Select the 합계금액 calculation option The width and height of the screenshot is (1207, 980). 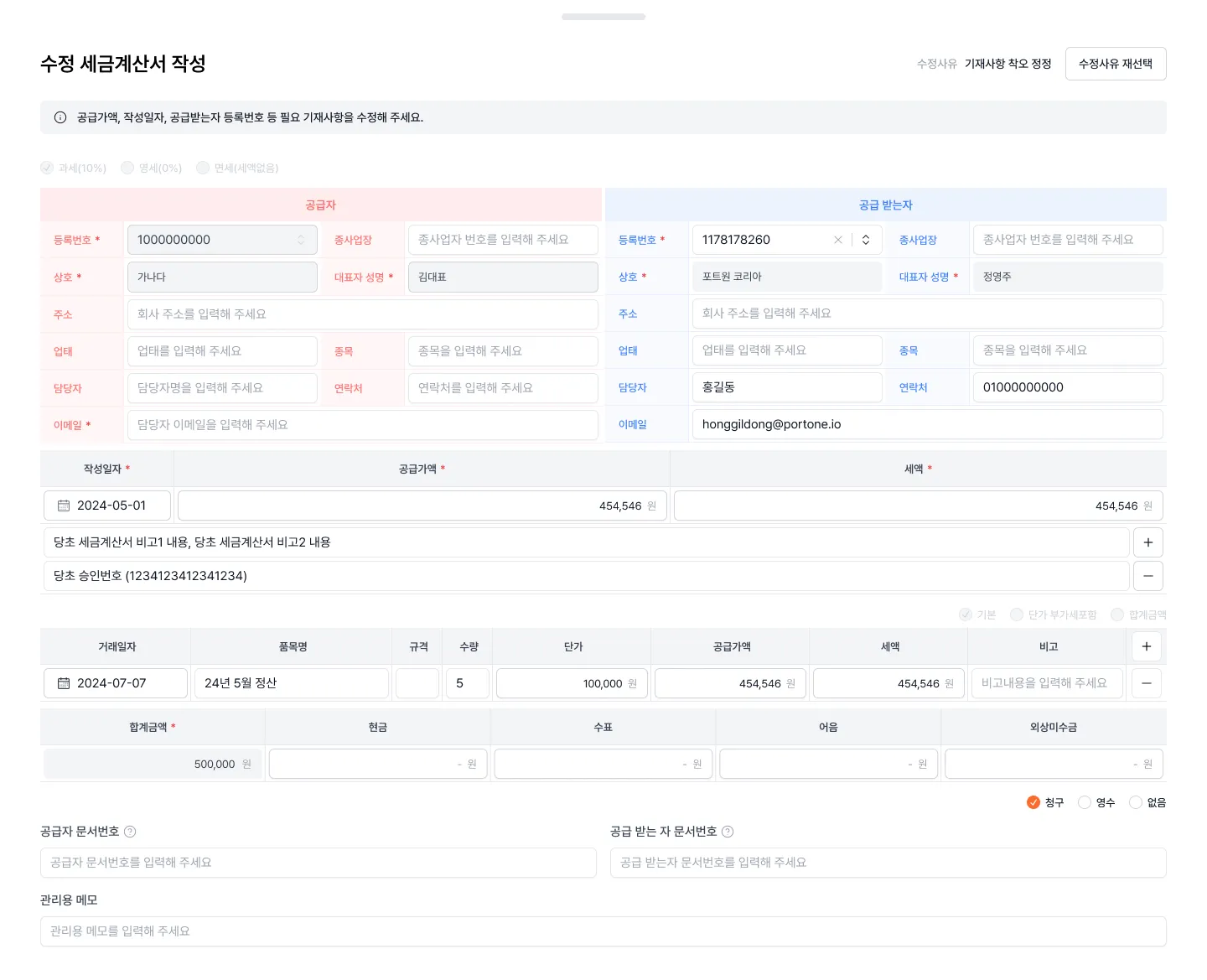(1116, 614)
